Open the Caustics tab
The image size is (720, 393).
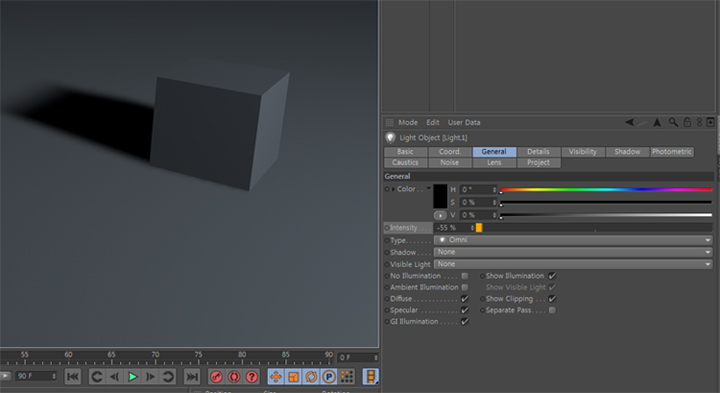(x=405, y=163)
